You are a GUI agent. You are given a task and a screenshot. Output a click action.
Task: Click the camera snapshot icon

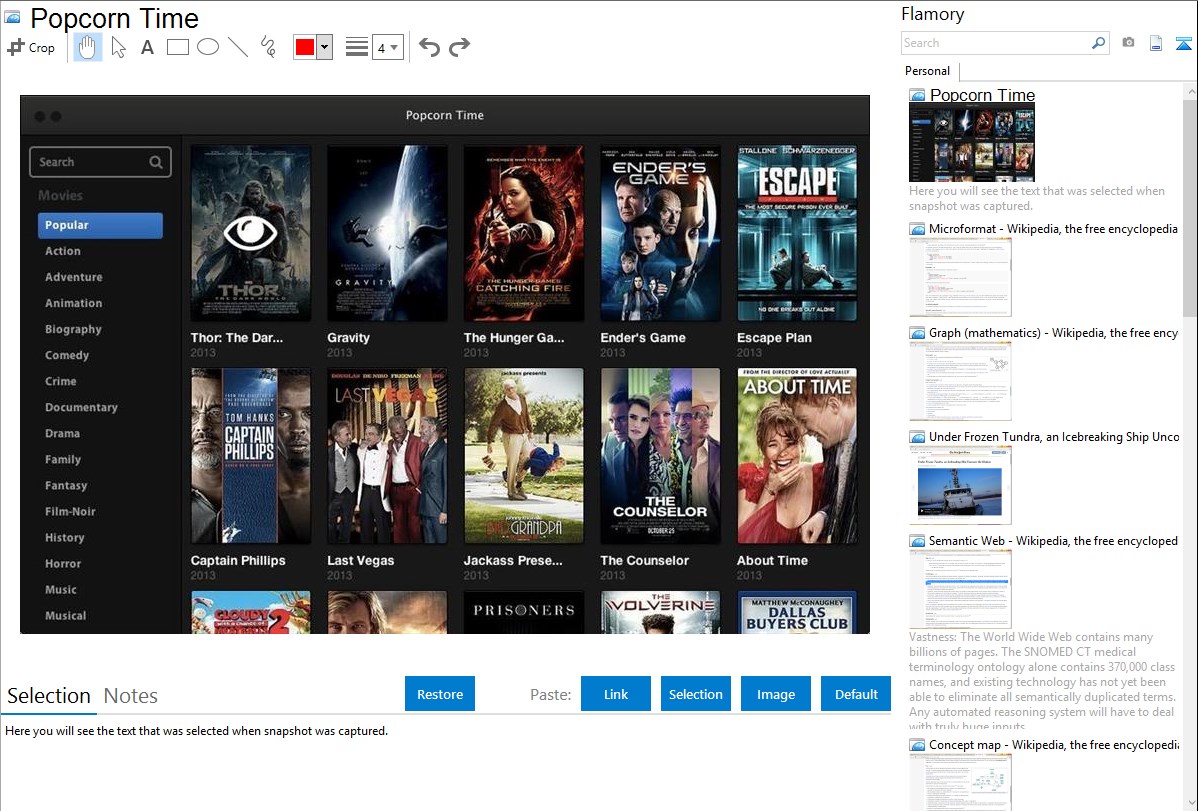click(x=1128, y=43)
